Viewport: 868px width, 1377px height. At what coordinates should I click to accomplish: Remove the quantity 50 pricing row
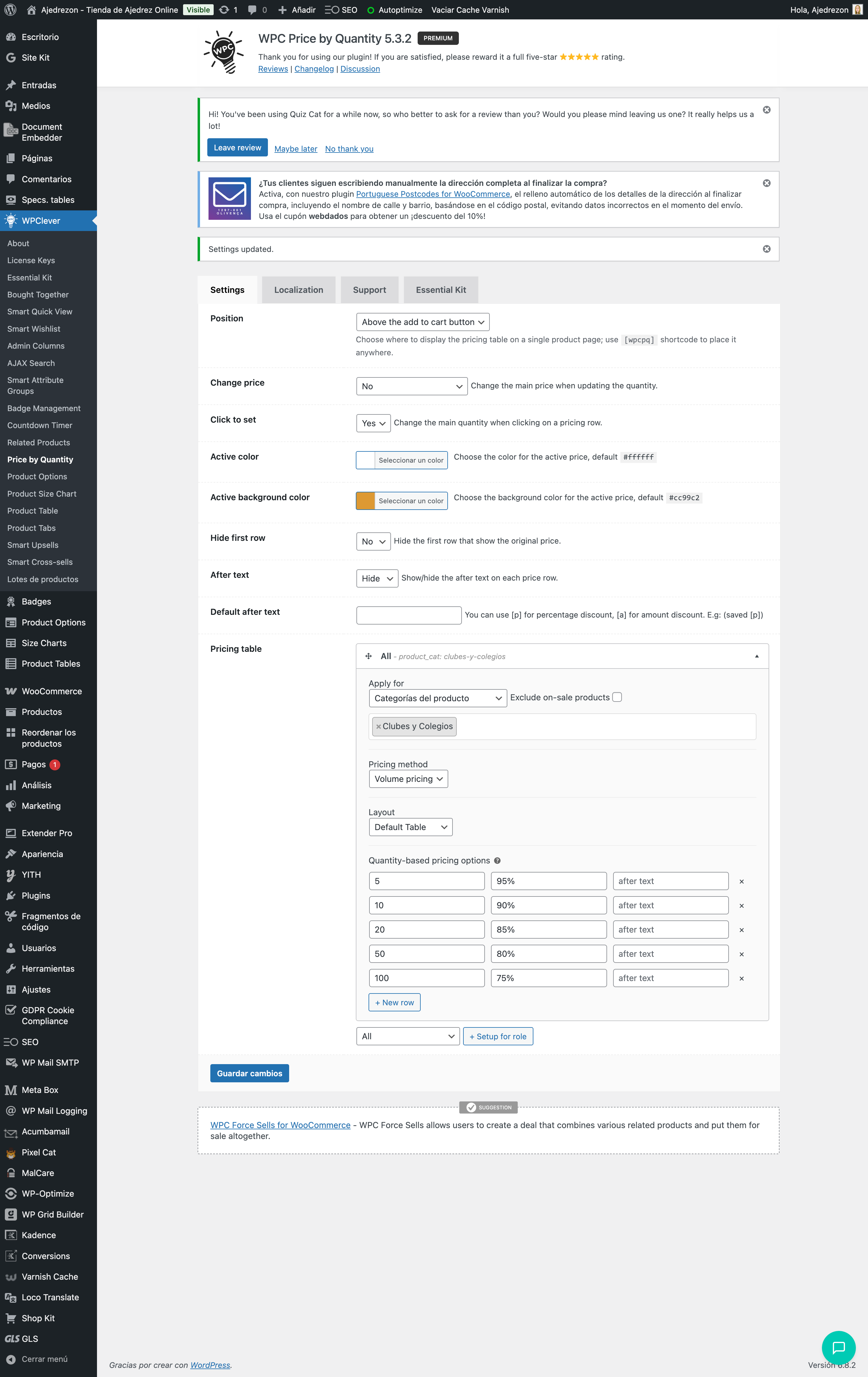coord(742,954)
